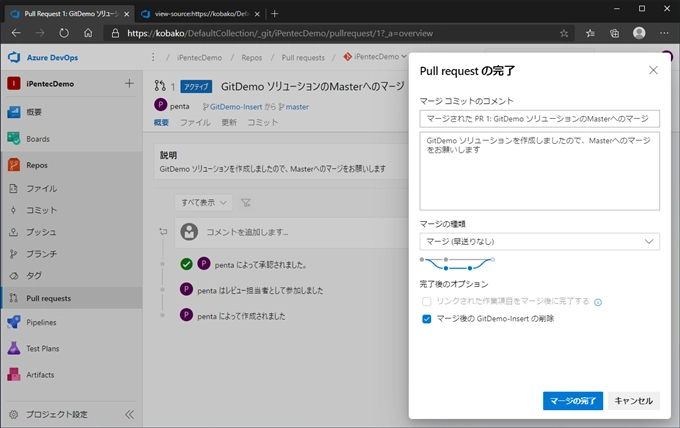Click the Azure DevOps logo icon

coord(14,57)
